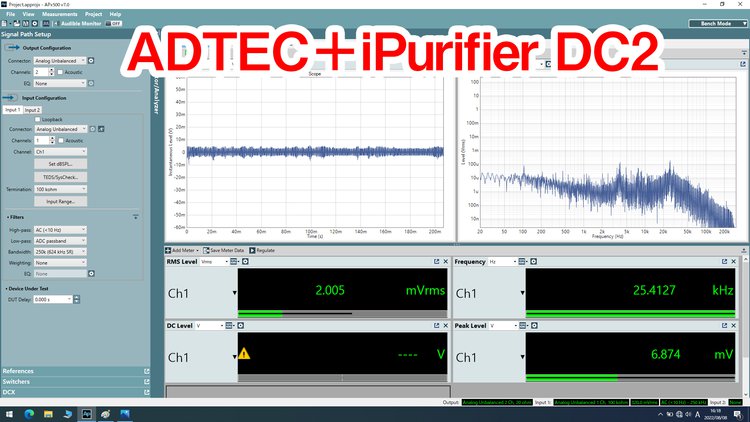
Task: Pop out the DCX panel
Action: coord(147,392)
